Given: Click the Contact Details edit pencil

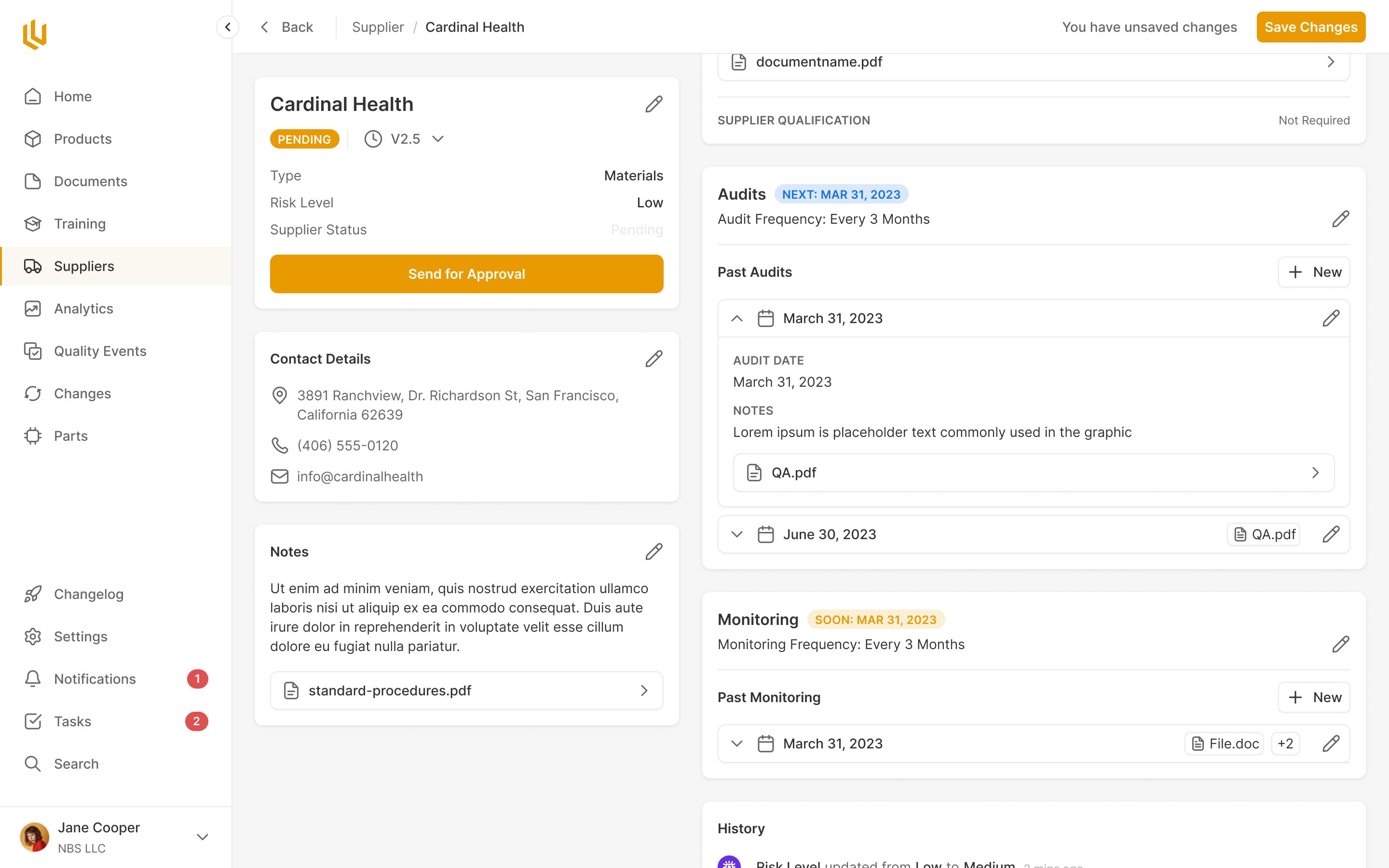Looking at the screenshot, I should [653, 359].
